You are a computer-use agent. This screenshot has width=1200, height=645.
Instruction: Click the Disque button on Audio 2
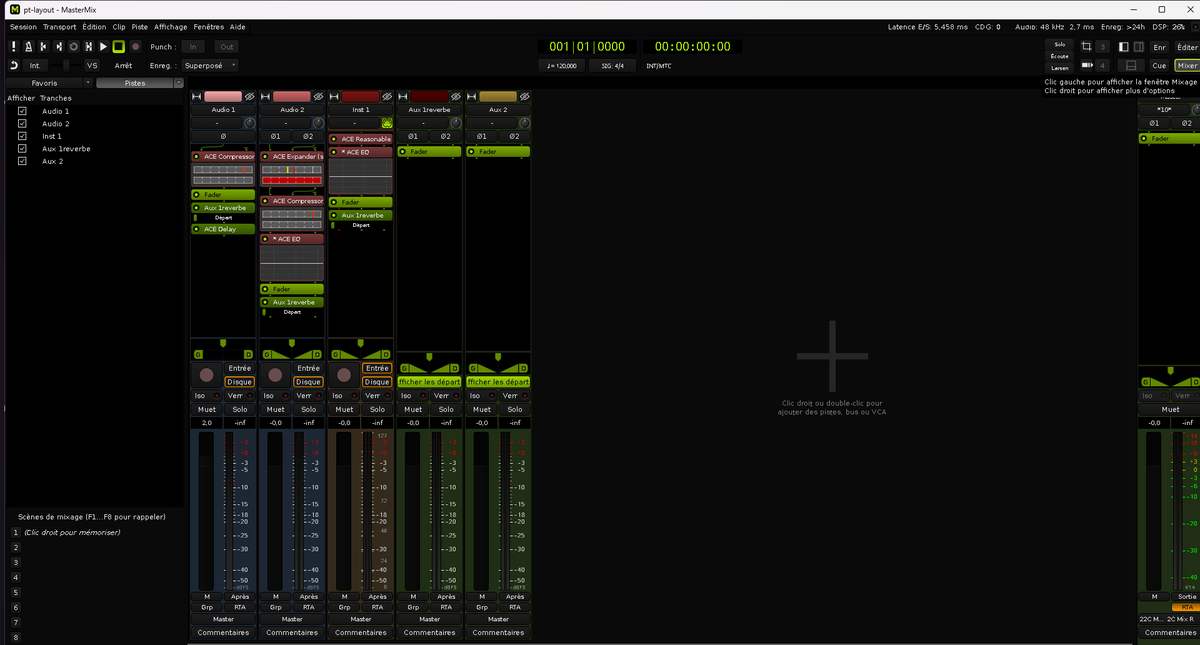[308, 382]
